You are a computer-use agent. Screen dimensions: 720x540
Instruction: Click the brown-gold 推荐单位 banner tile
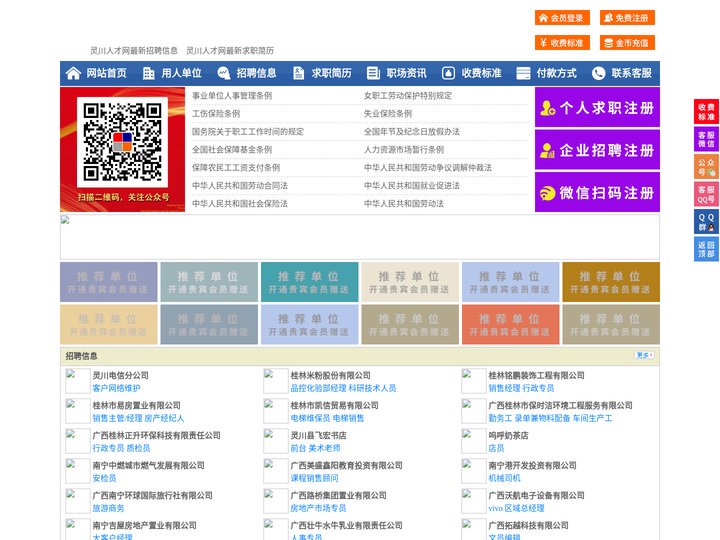pyautogui.click(x=611, y=282)
